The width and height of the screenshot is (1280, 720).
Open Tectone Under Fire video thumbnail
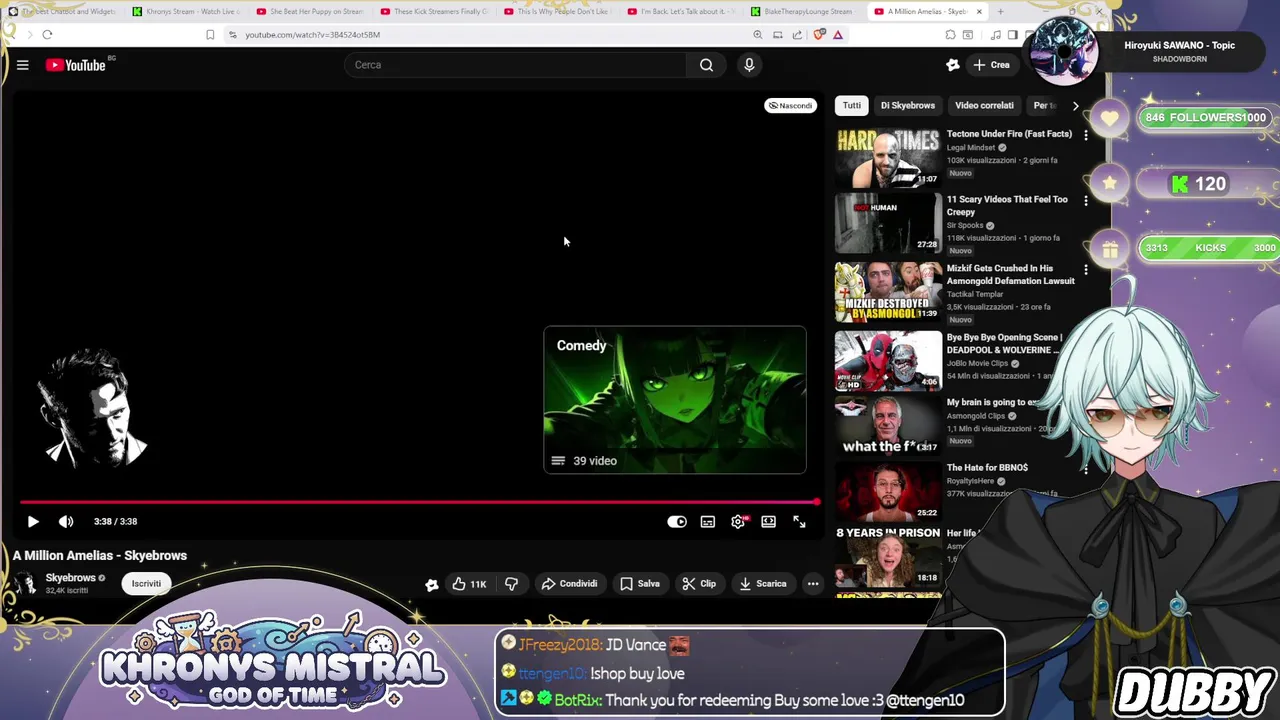[888, 158]
